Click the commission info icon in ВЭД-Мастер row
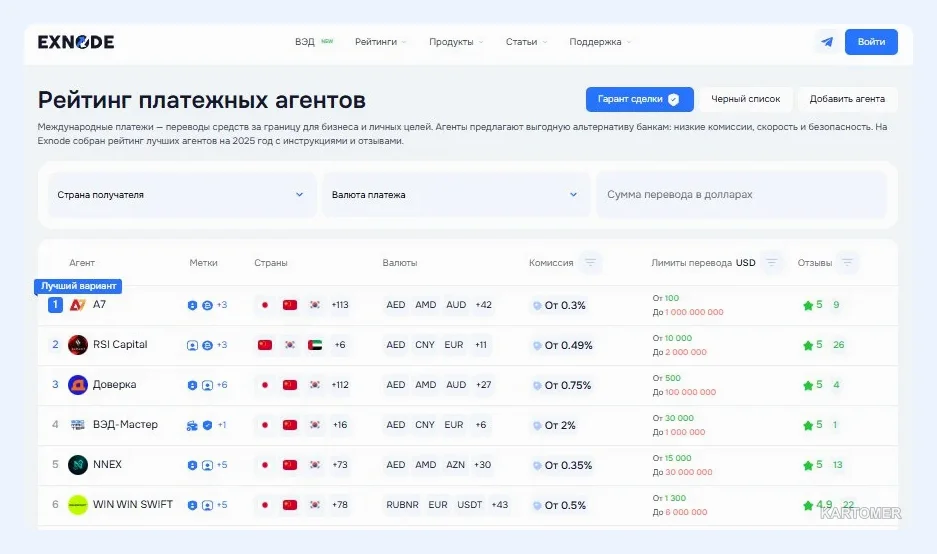 click(x=537, y=426)
